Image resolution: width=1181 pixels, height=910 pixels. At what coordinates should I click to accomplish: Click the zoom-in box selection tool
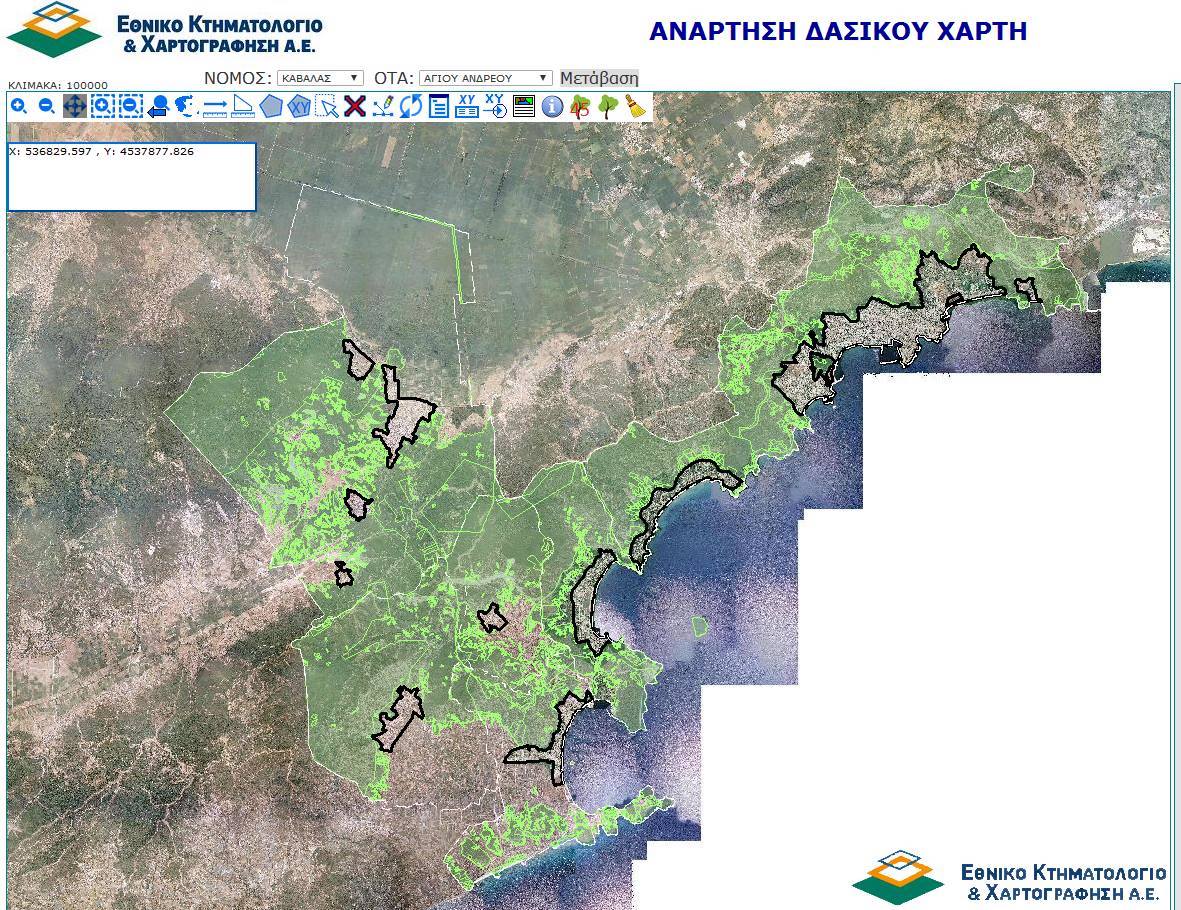tap(102, 106)
